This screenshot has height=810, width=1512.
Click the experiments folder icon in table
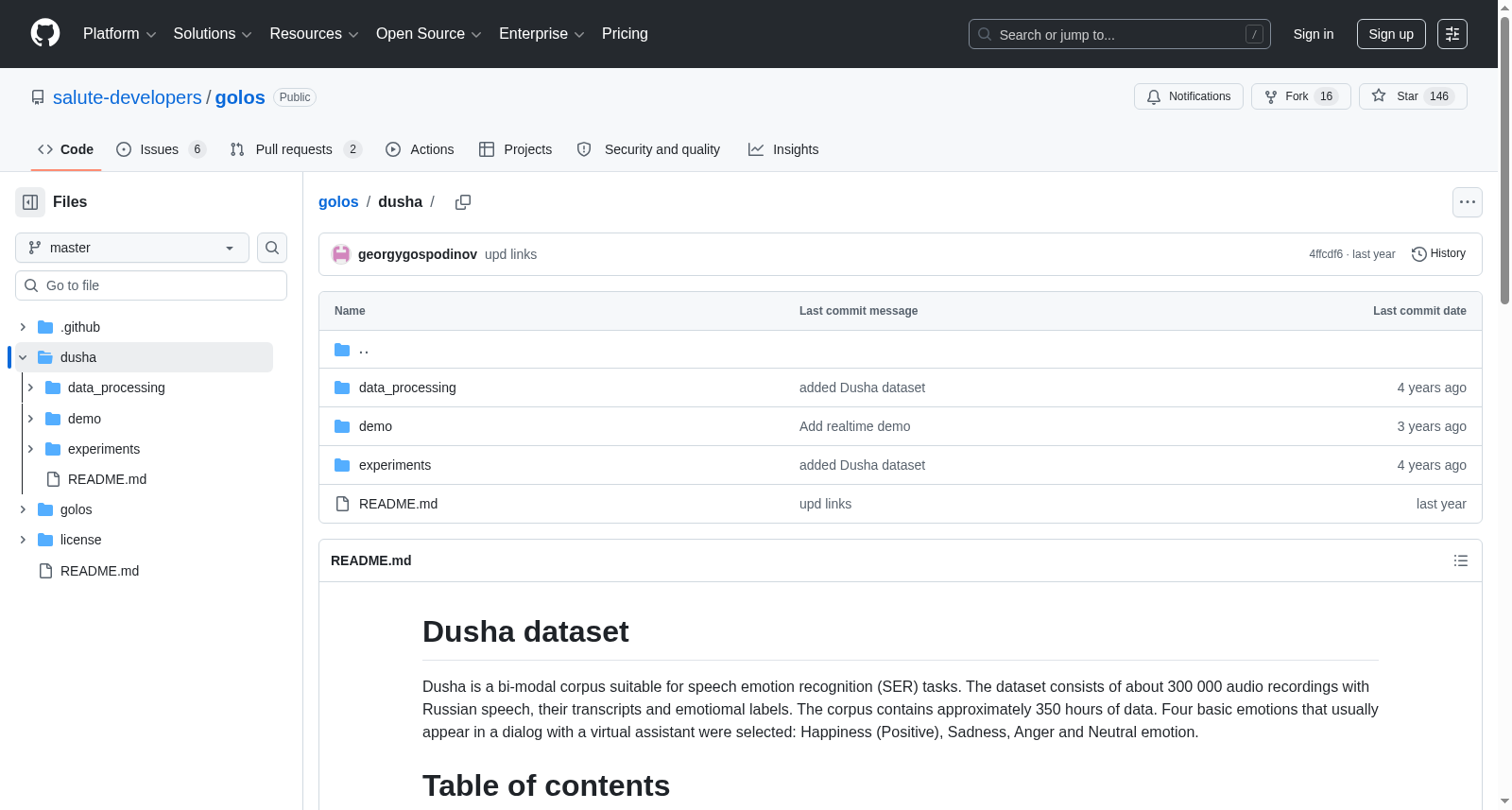pyautogui.click(x=342, y=465)
